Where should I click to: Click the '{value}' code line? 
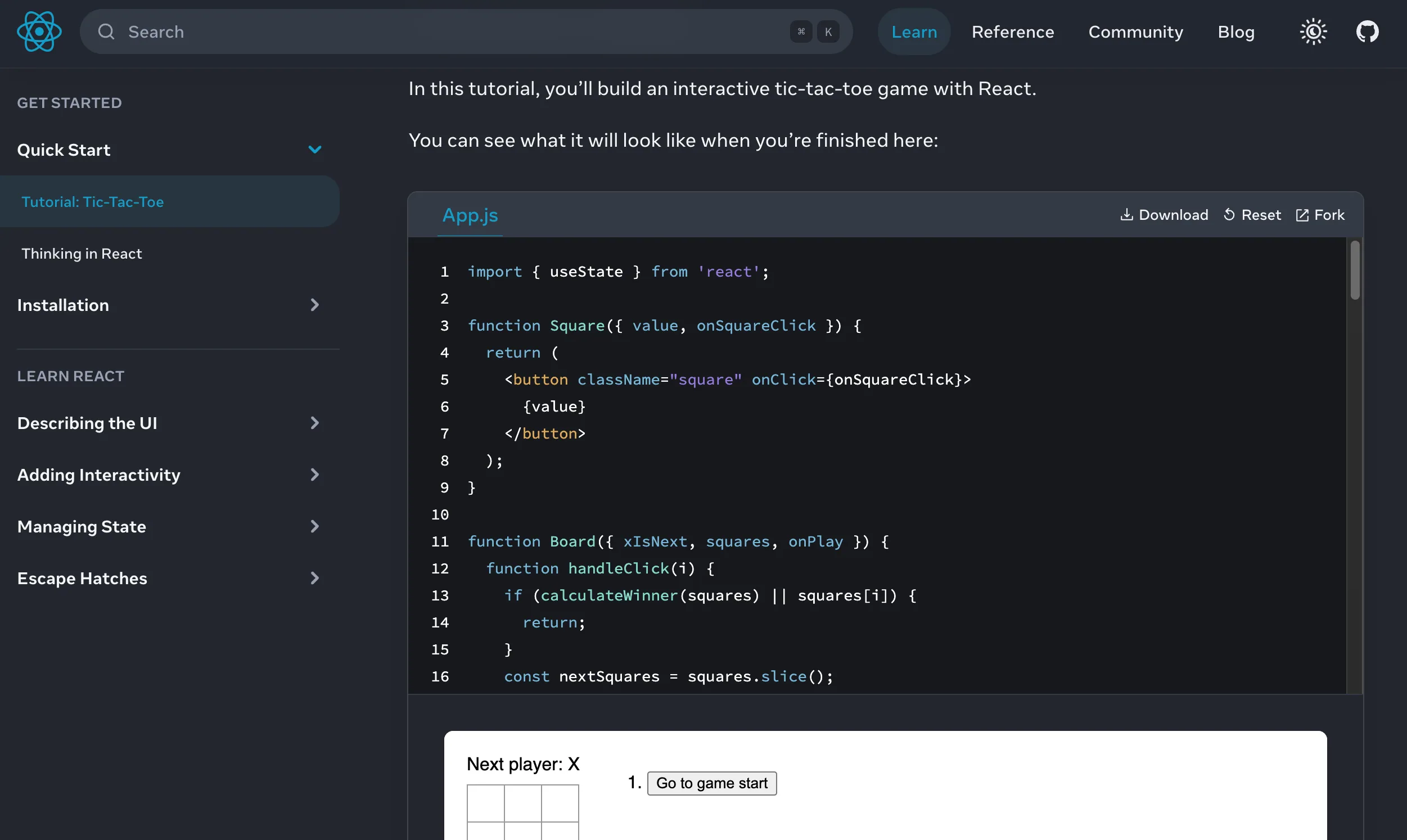554,407
